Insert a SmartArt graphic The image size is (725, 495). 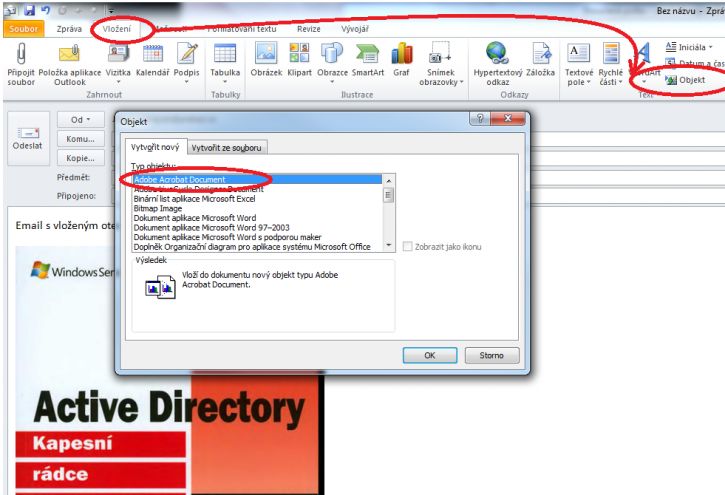(368, 60)
